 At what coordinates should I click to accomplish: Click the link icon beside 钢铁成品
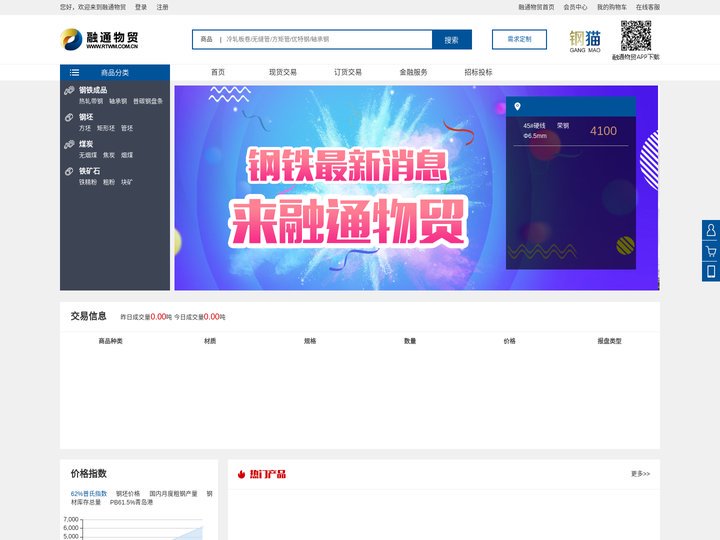[69, 90]
